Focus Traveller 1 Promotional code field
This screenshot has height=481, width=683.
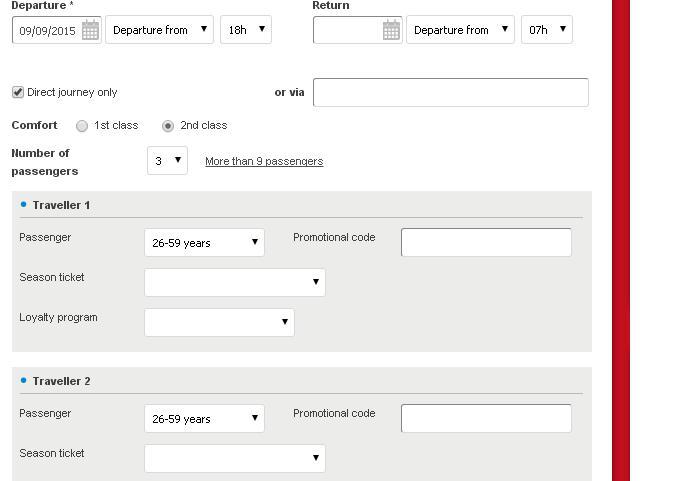[x=486, y=242]
